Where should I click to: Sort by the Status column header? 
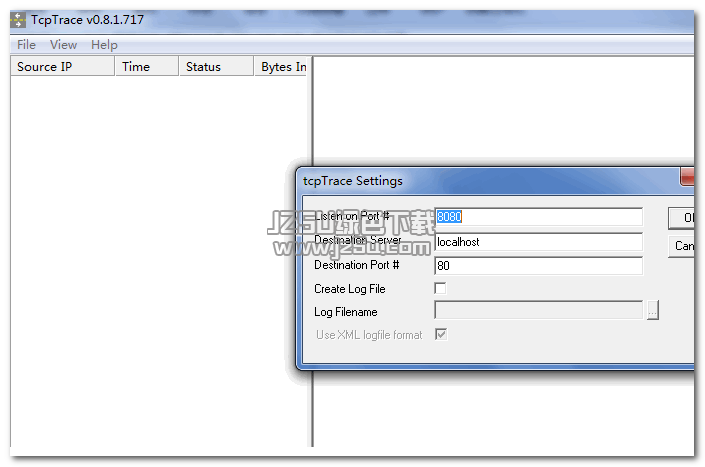pos(217,67)
